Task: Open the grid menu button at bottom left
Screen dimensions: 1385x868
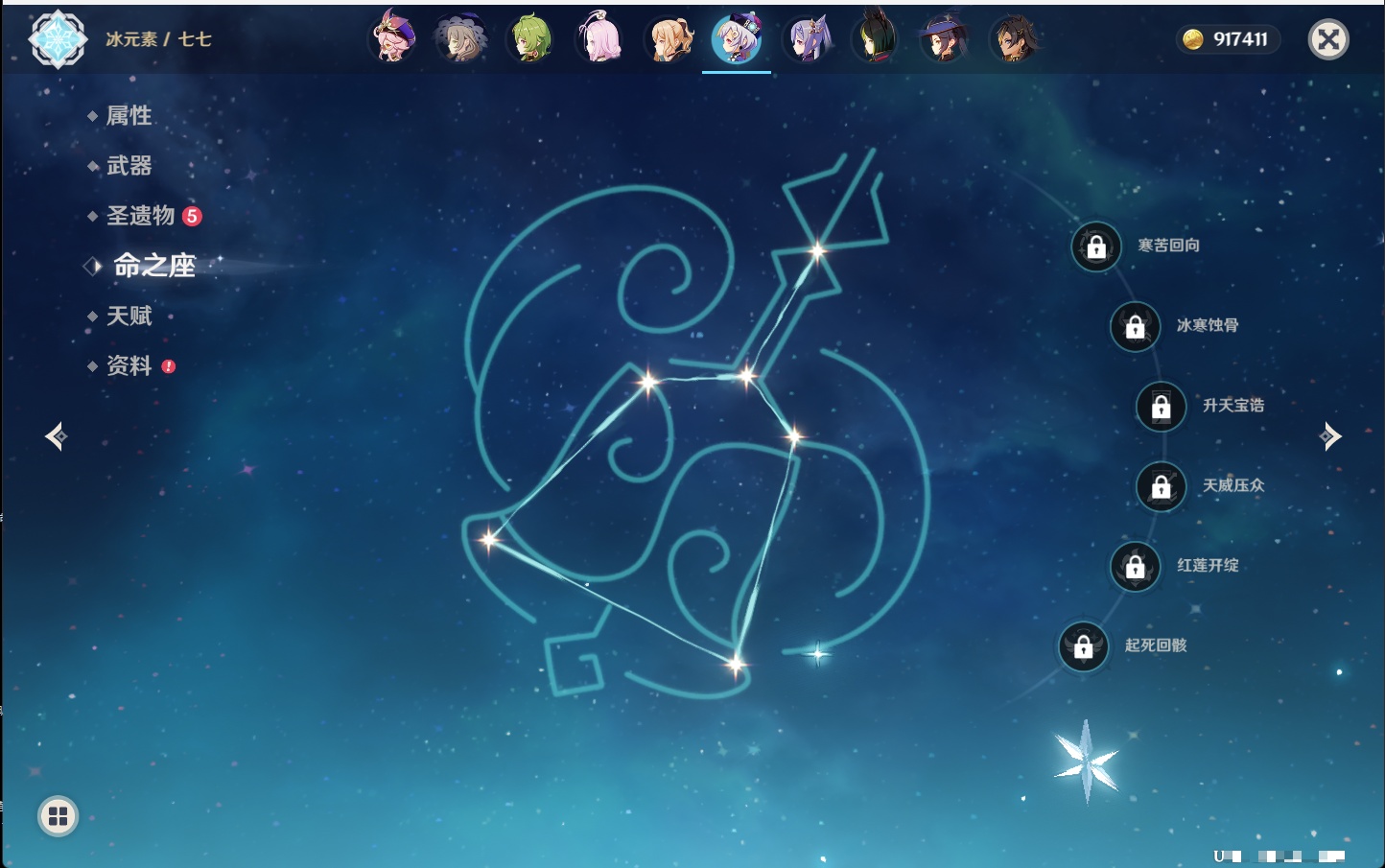Action: point(58,816)
